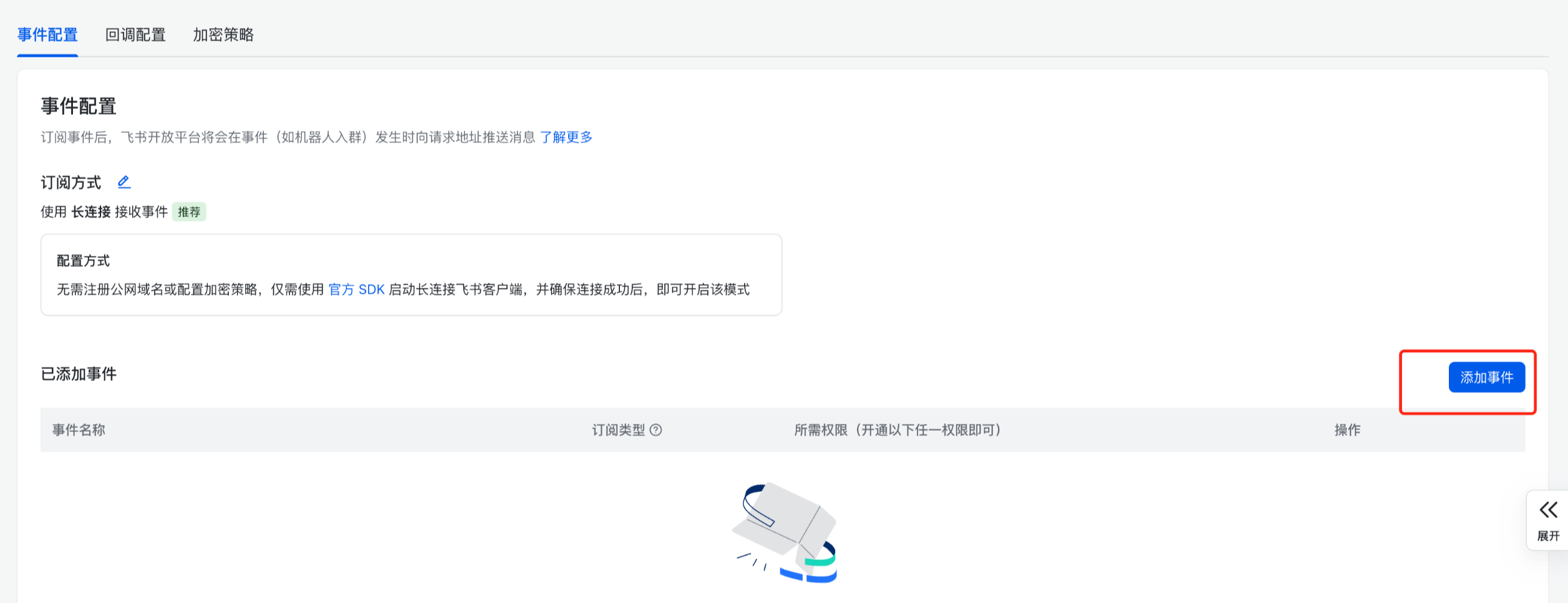Click the 事件名称 column header
The height and width of the screenshot is (603, 1568).
79,430
